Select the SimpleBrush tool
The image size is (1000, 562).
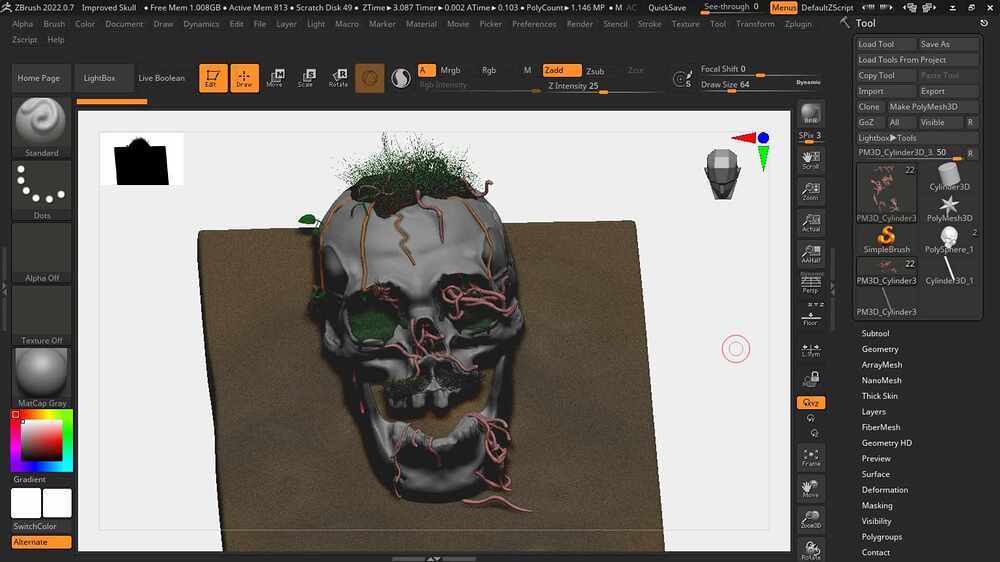click(886, 240)
